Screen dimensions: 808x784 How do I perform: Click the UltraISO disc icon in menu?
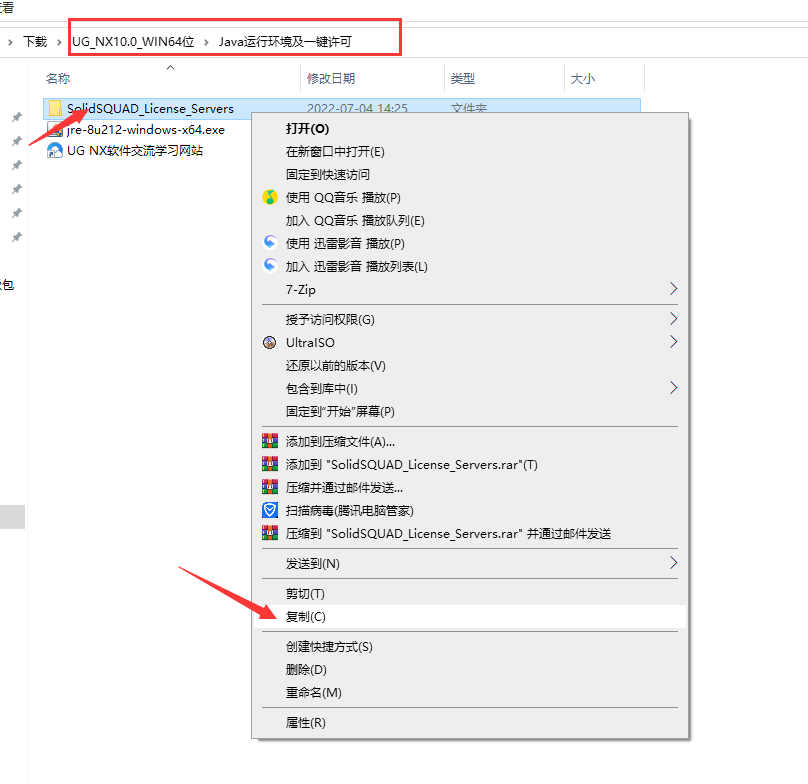(x=270, y=343)
